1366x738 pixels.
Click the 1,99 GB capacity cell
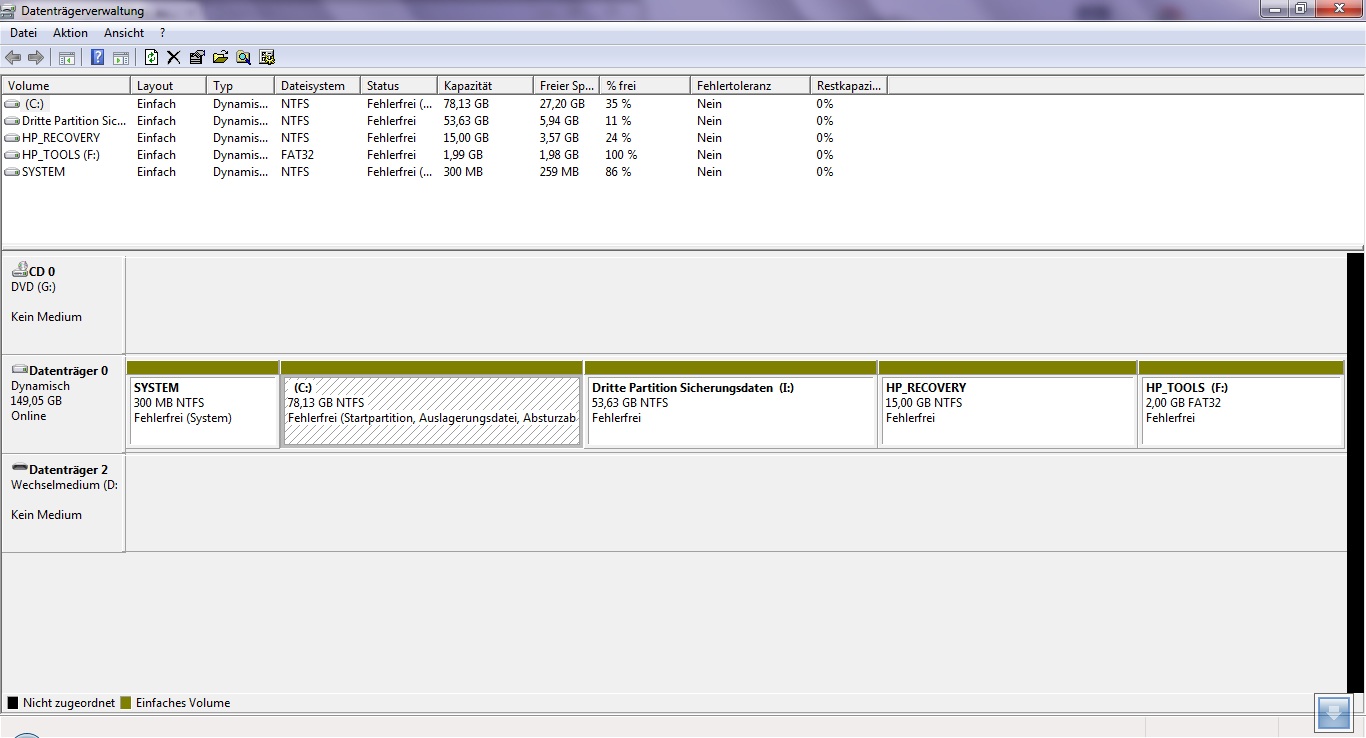pos(463,155)
